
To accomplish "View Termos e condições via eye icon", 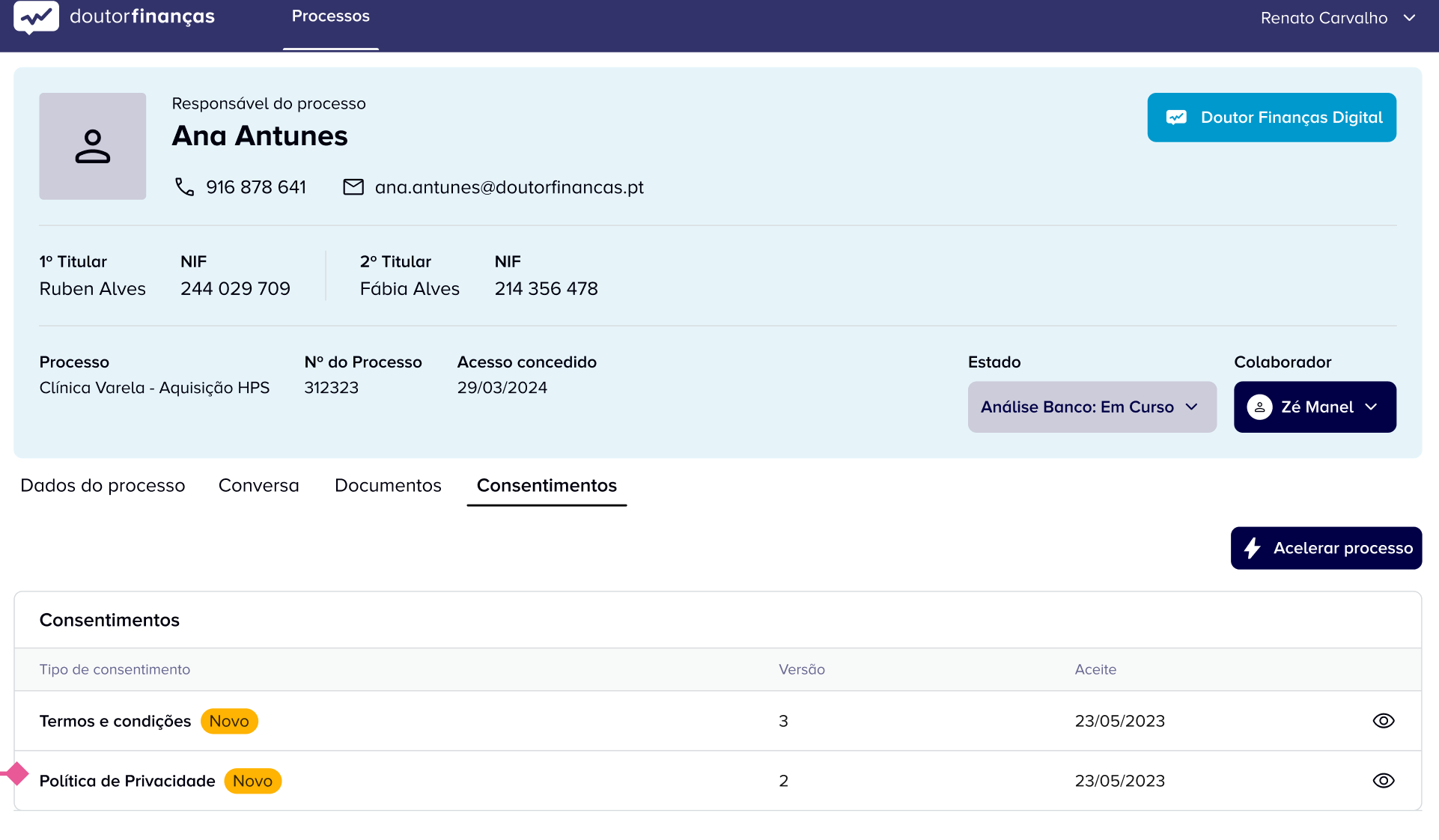I will click(1383, 721).
